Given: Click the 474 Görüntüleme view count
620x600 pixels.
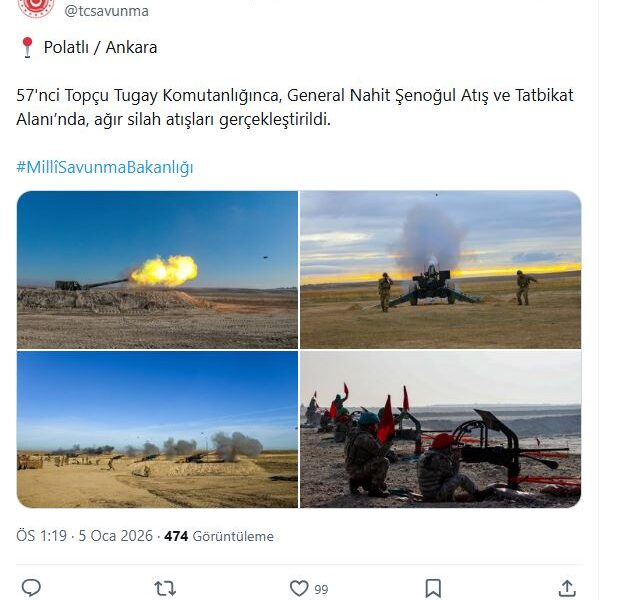Looking at the screenshot, I should click(x=219, y=536).
